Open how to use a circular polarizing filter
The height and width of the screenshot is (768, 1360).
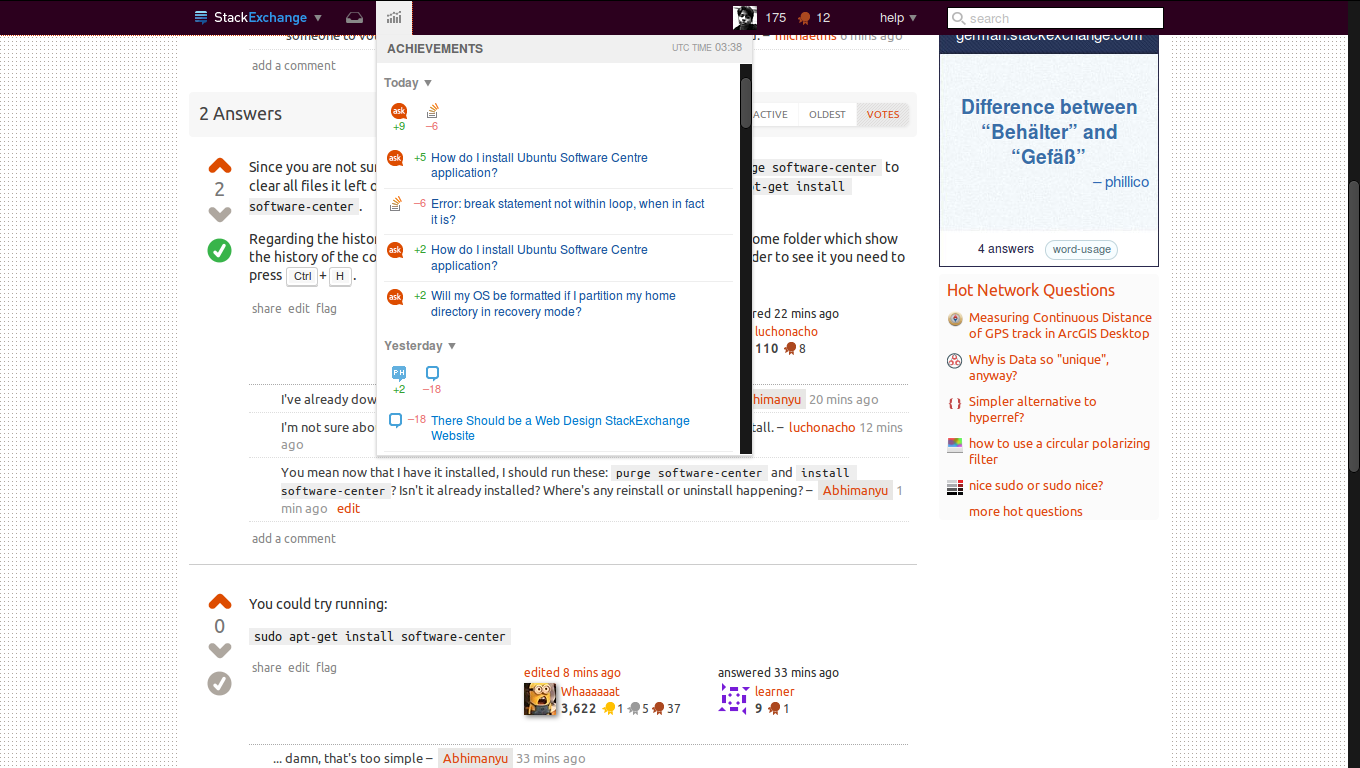(x=1059, y=452)
